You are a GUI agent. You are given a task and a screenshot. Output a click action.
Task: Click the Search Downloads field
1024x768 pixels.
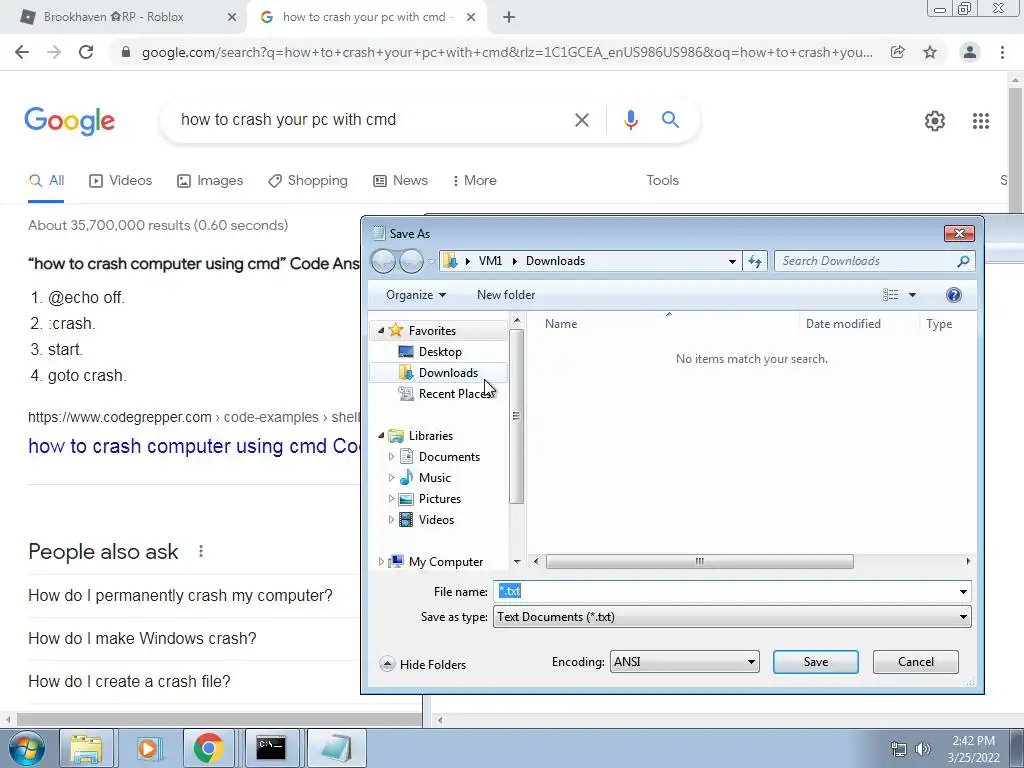(x=874, y=261)
